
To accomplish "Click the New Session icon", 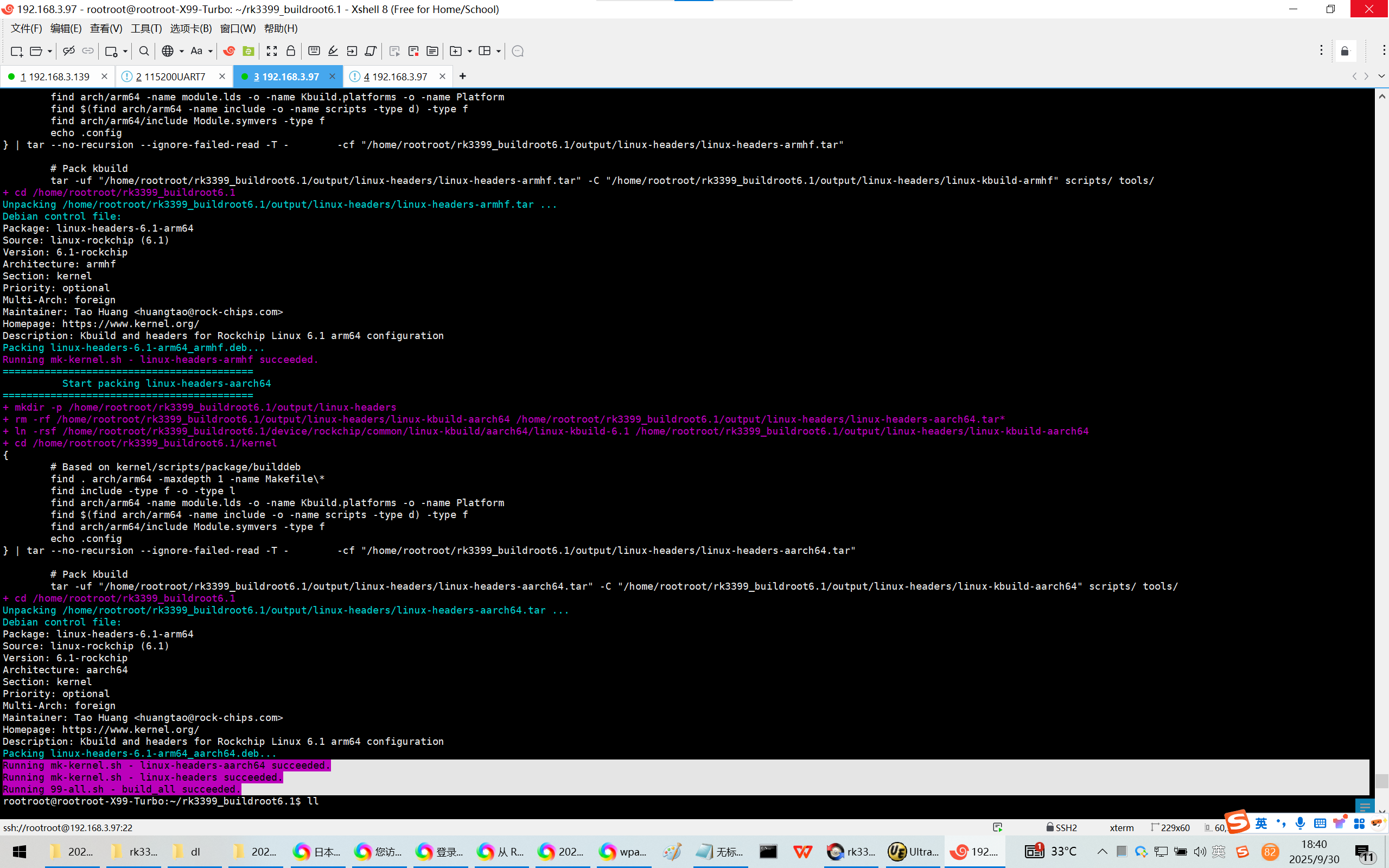I will [x=17, y=51].
